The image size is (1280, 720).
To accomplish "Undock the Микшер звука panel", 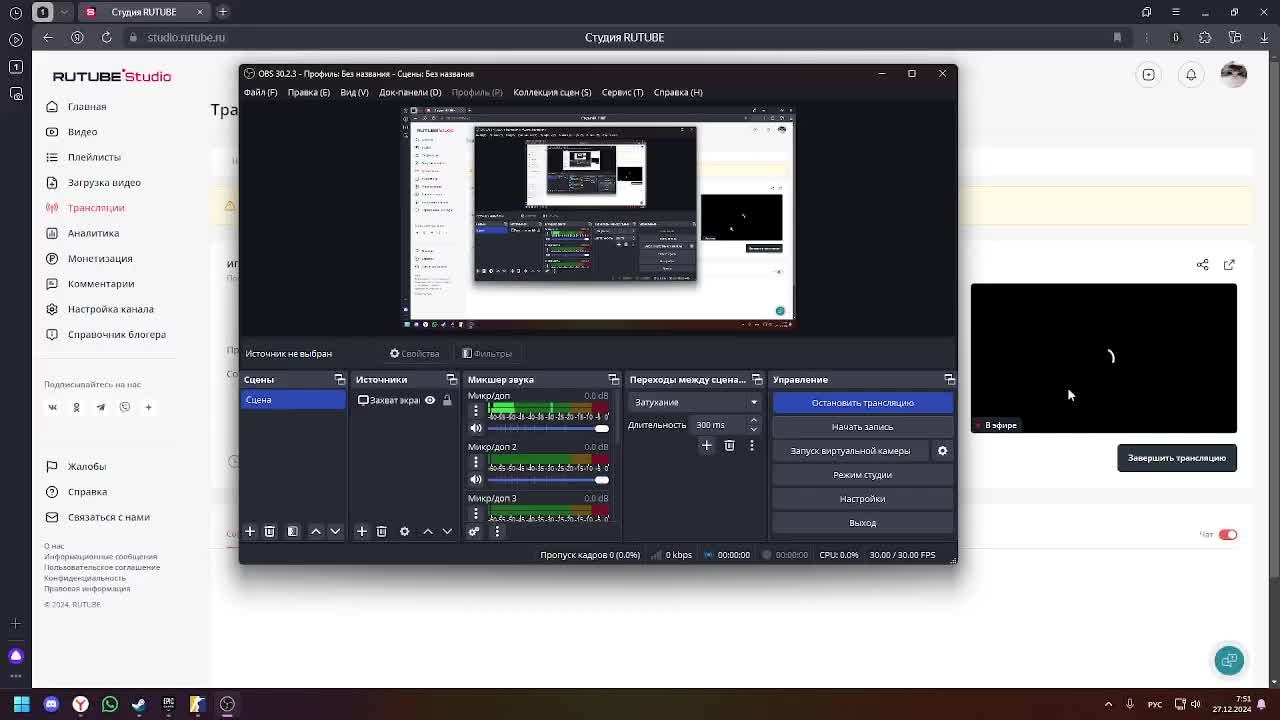I will pos(613,380).
